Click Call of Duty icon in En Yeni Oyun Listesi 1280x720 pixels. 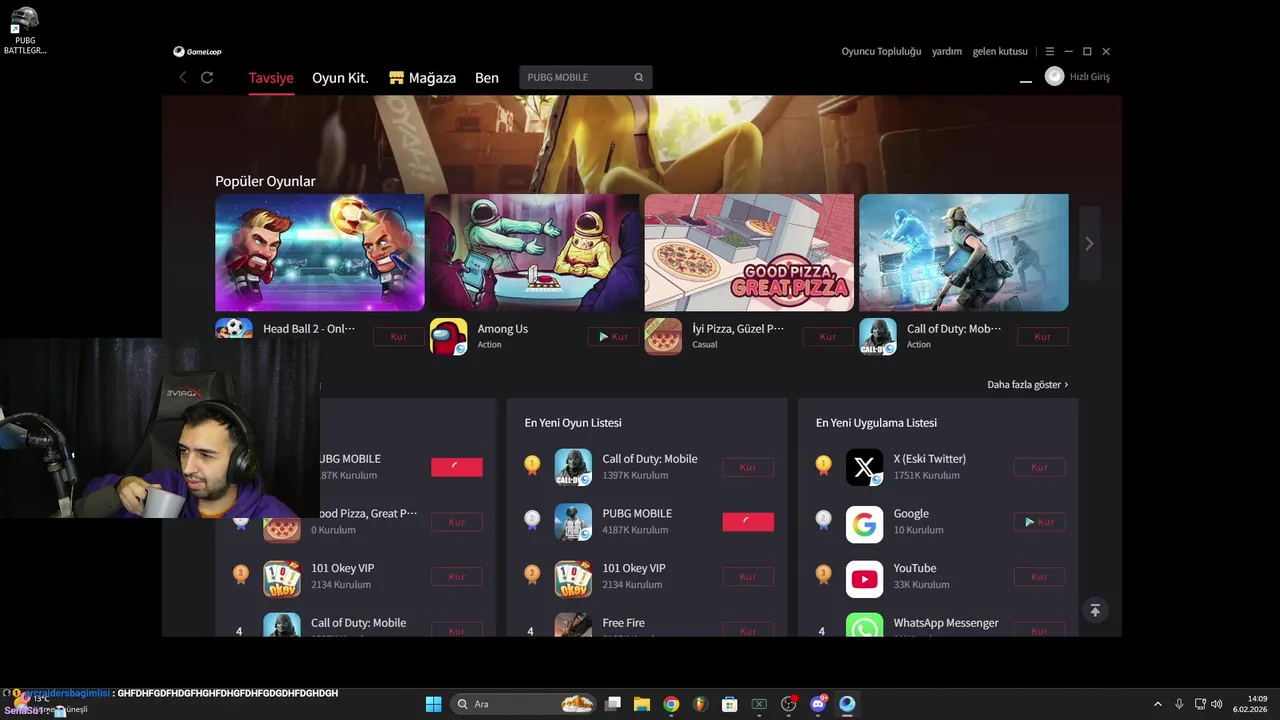point(573,467)
